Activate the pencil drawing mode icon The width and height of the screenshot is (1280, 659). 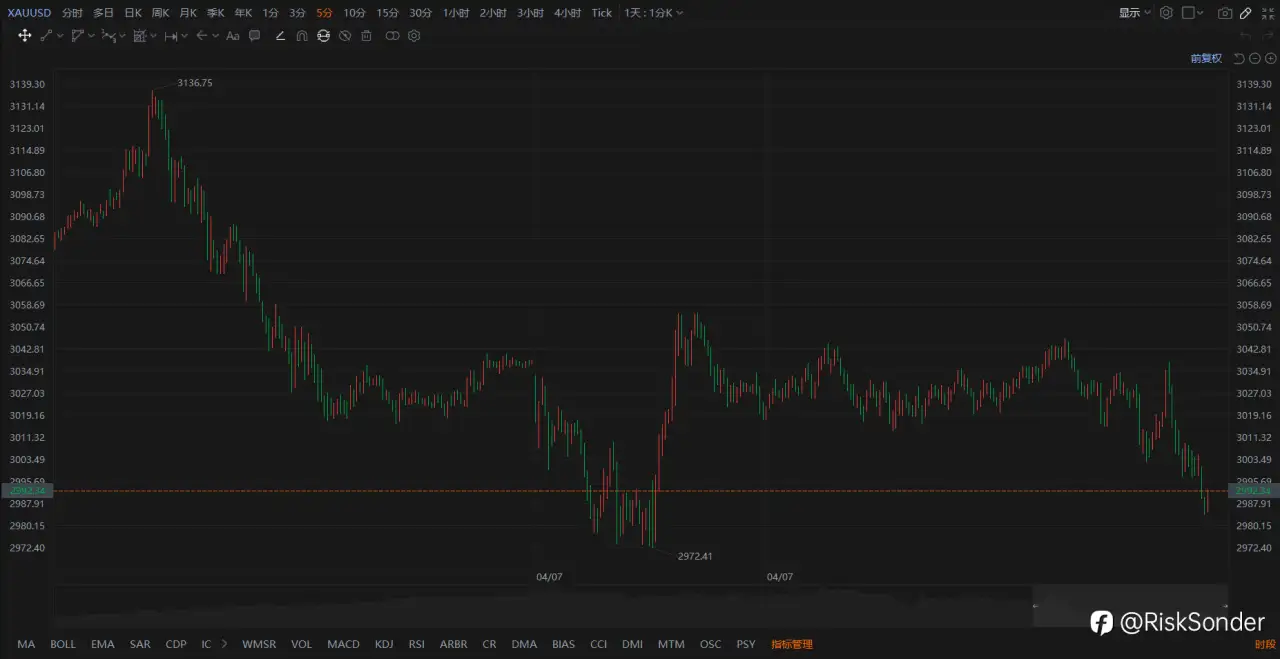coord(1246,13)
